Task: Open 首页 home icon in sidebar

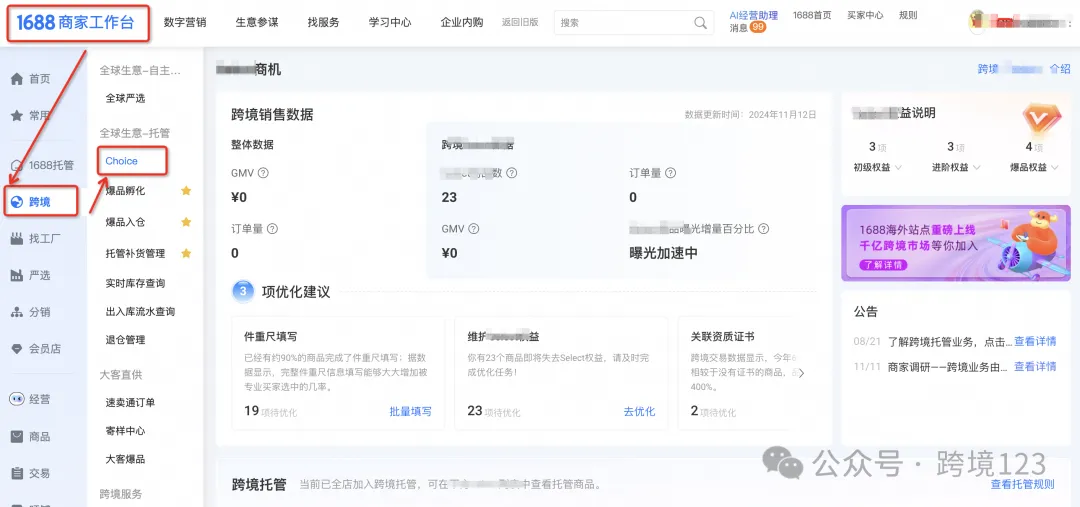Action: click(17, 79)
